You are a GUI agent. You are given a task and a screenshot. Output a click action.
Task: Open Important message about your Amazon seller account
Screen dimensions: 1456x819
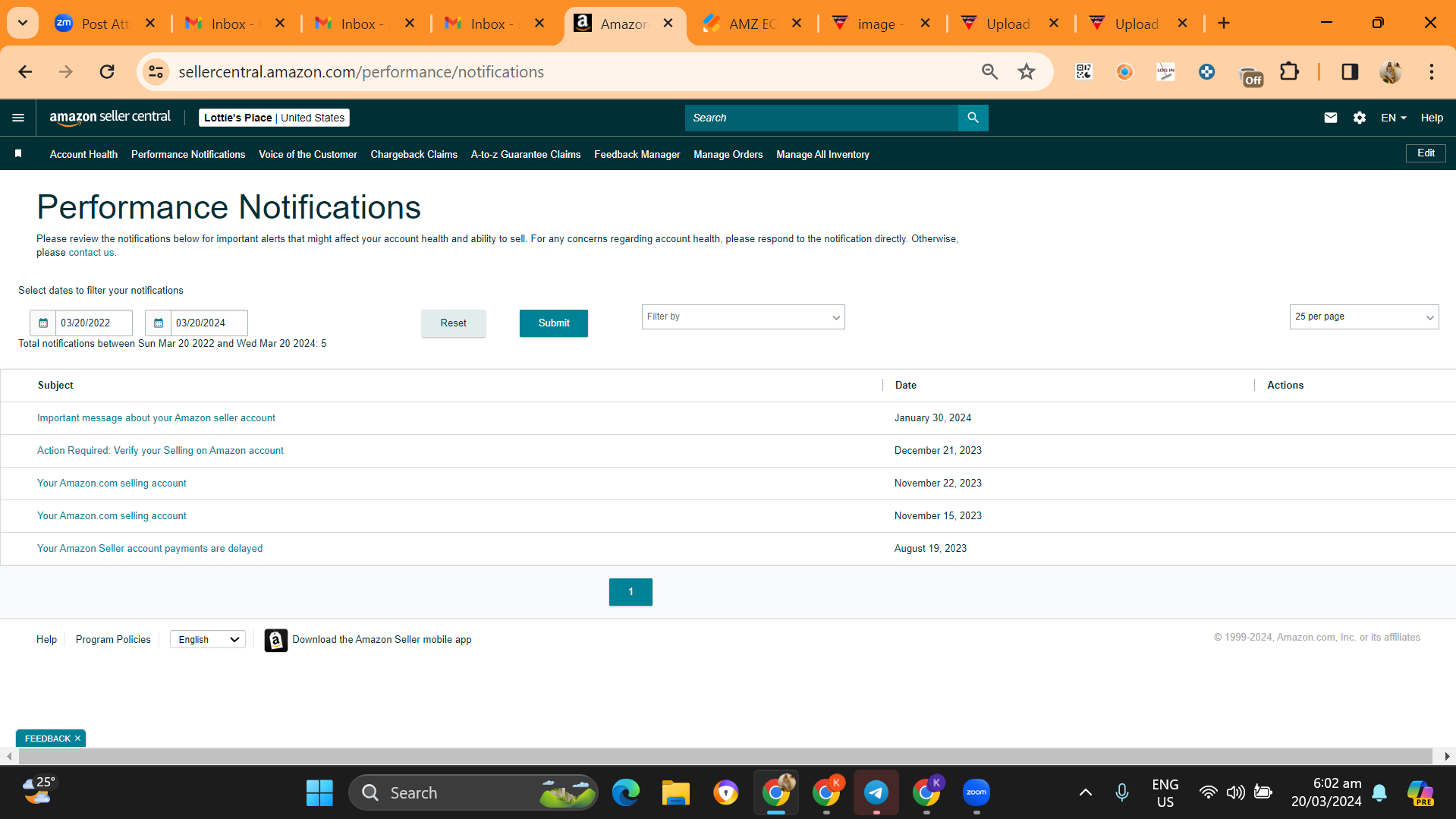pos(156,418)
